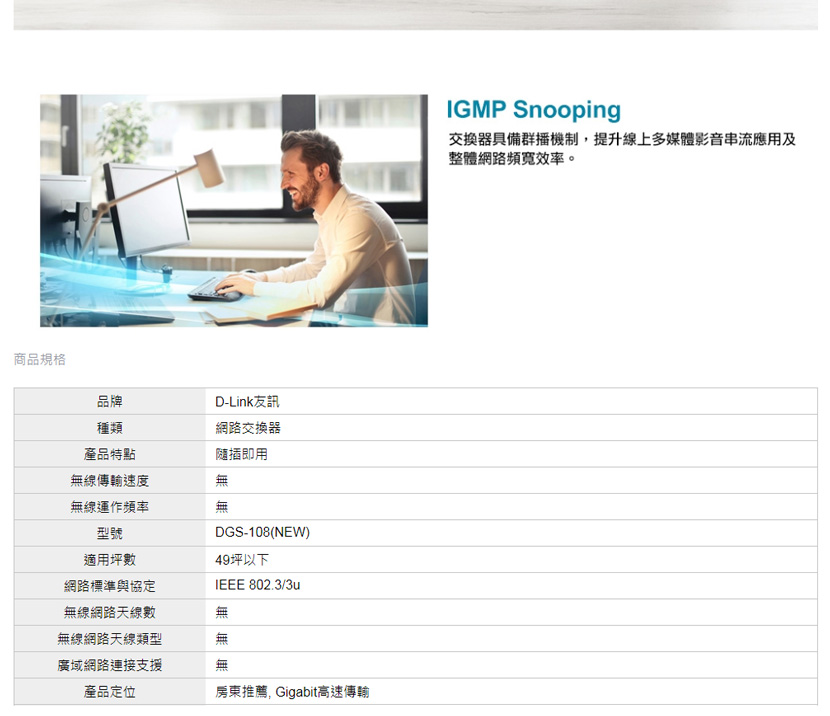Click the 無線運作頻率 label cell
830x716 pixels.
[x=110, y=507]
